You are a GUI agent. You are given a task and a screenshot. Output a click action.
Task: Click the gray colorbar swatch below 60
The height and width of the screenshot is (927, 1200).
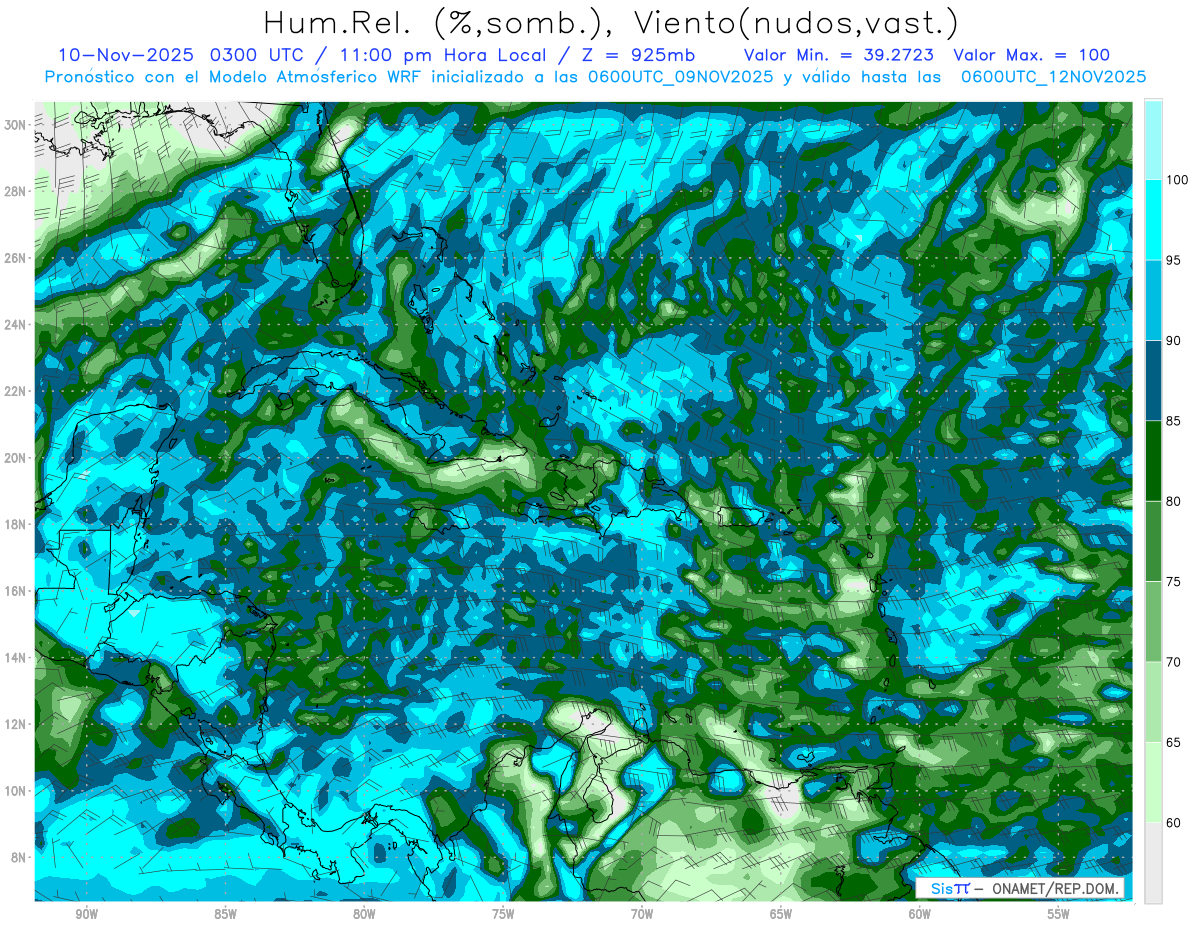pyautogui.click(x=1153, y=863)
